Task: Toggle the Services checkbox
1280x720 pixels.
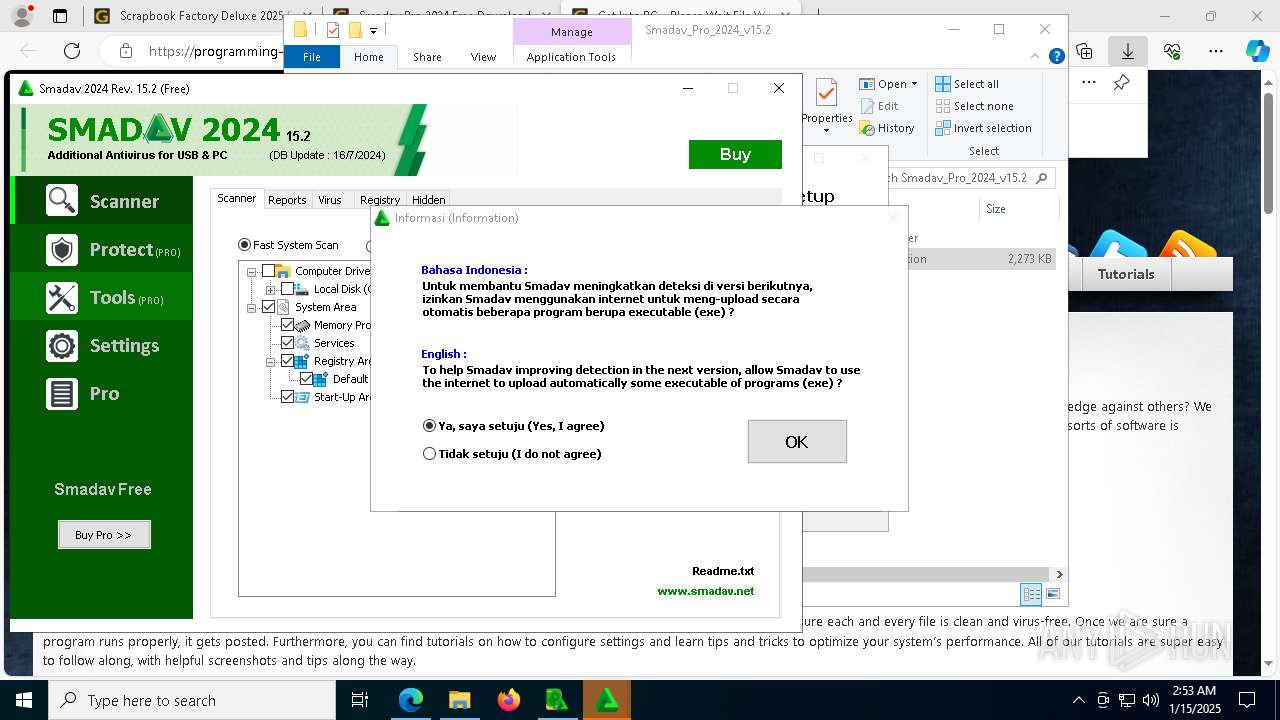Action: point(287,343)
